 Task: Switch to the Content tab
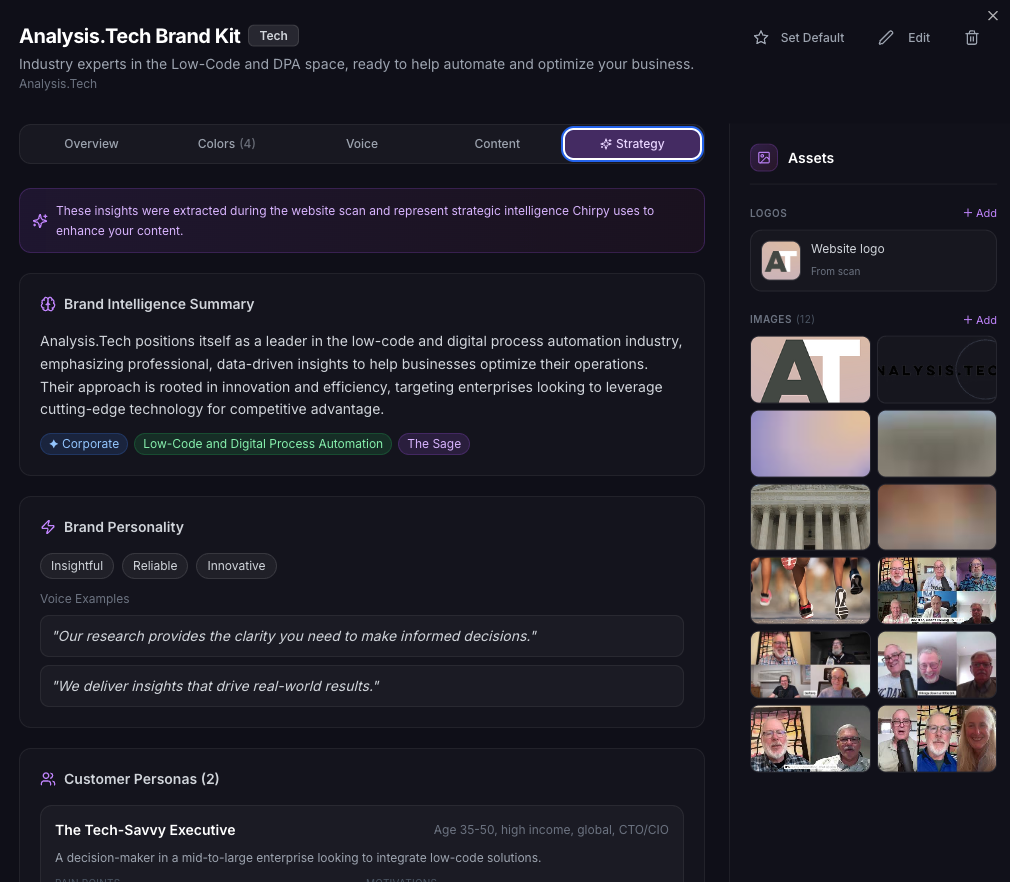point(497,144)
